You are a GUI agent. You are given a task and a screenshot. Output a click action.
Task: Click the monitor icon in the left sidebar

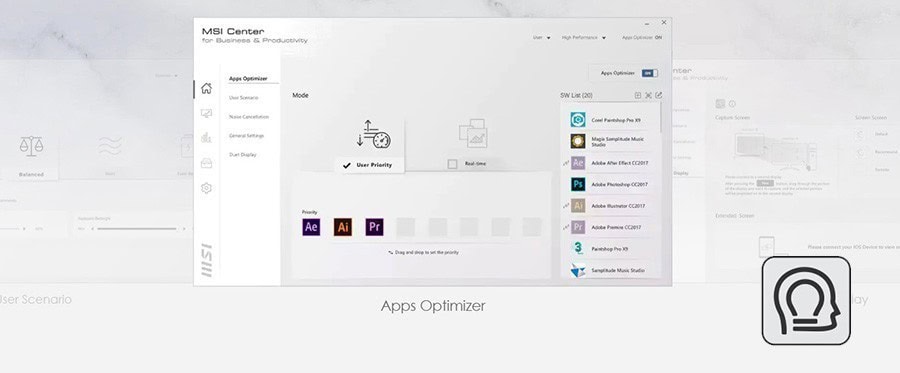[x=207, y=113]
